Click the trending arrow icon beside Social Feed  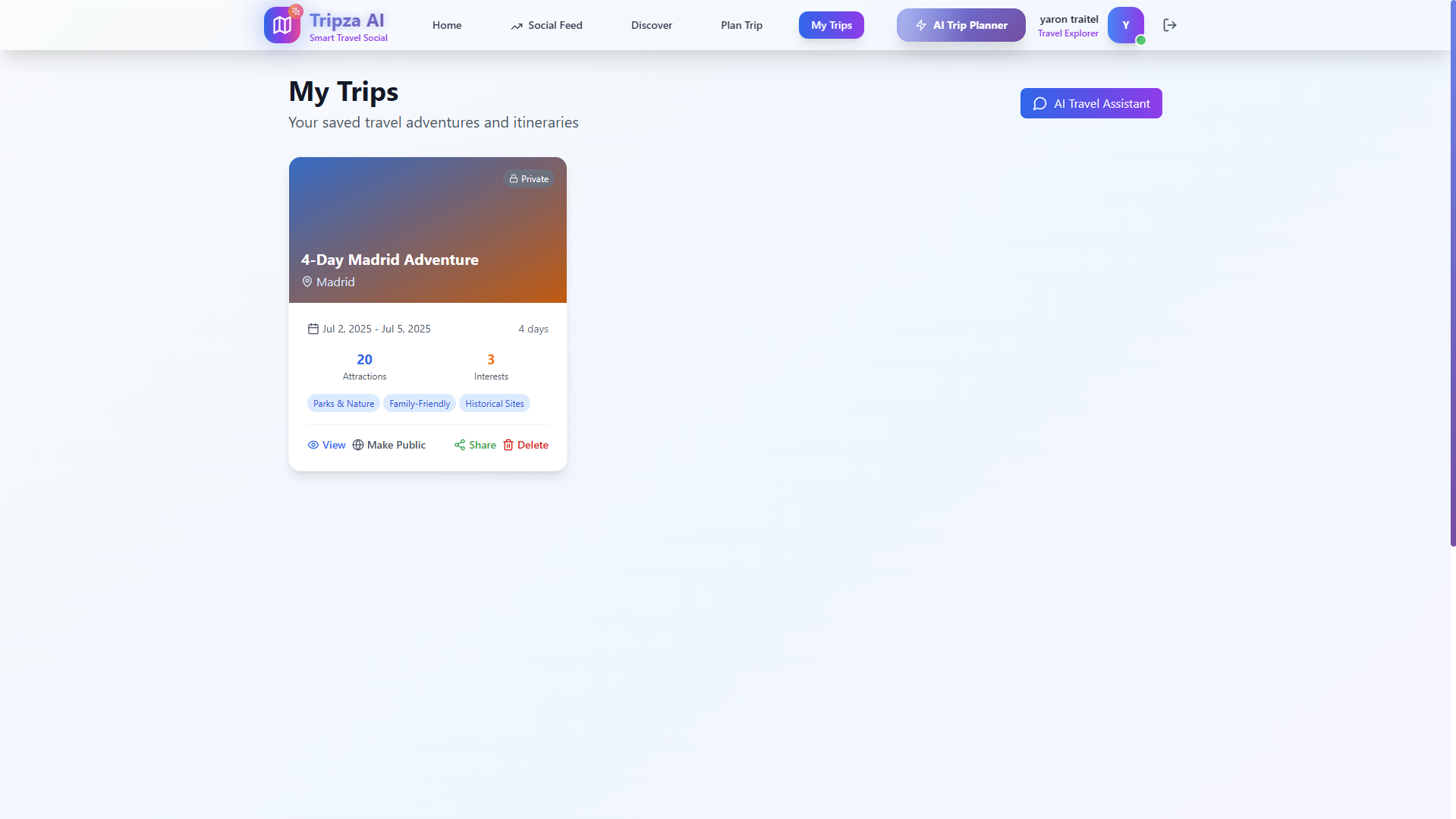coord(517,26)
